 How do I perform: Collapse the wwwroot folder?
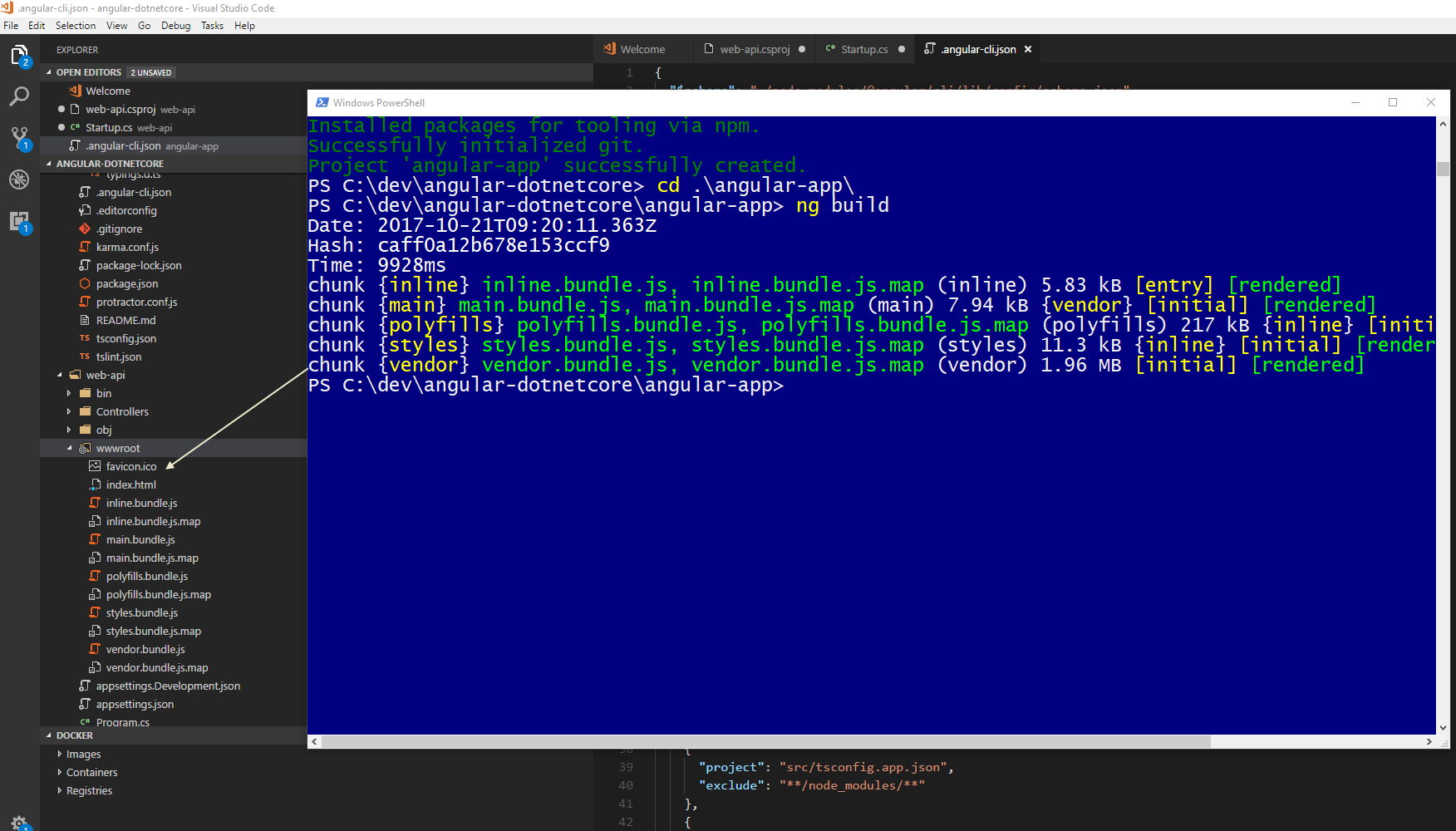69,448
